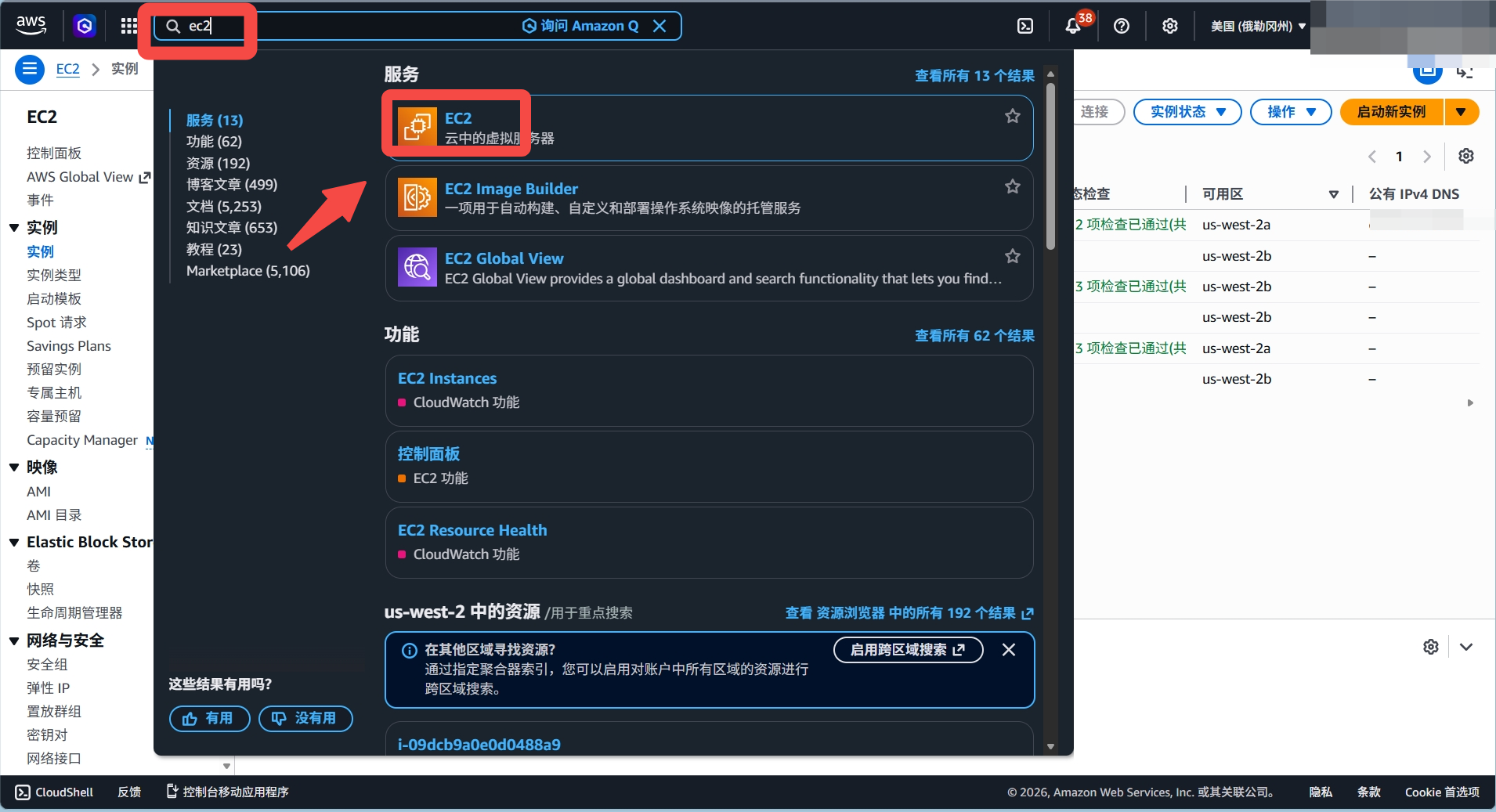This screenshot has height=812, width=1496.
Task: Open the top bar settings gear
Action: point(1170,26)
